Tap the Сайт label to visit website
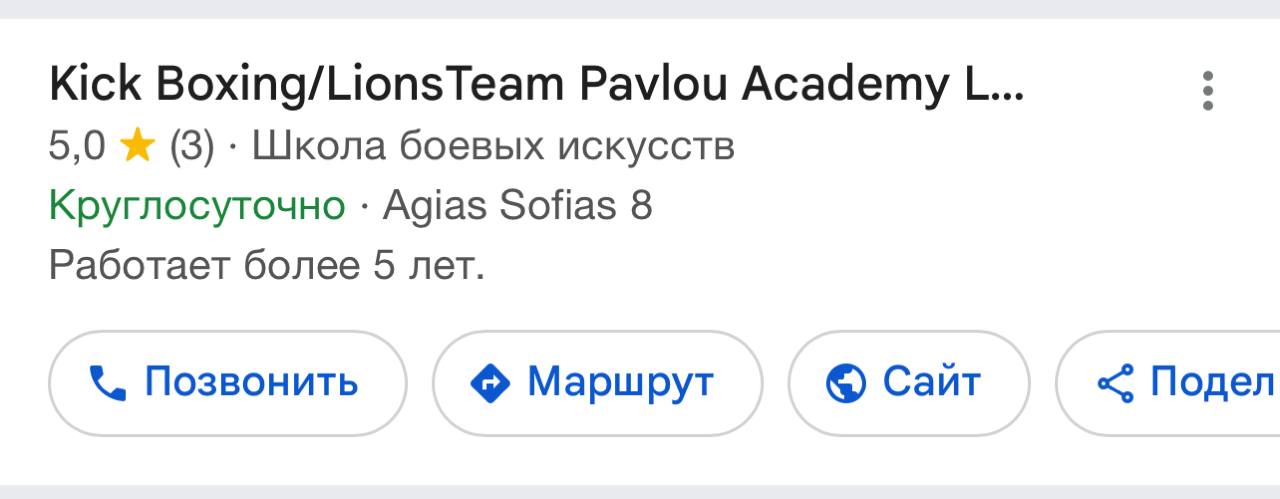This screenshot has height=499, width=1280. click(x=931, y=382)
